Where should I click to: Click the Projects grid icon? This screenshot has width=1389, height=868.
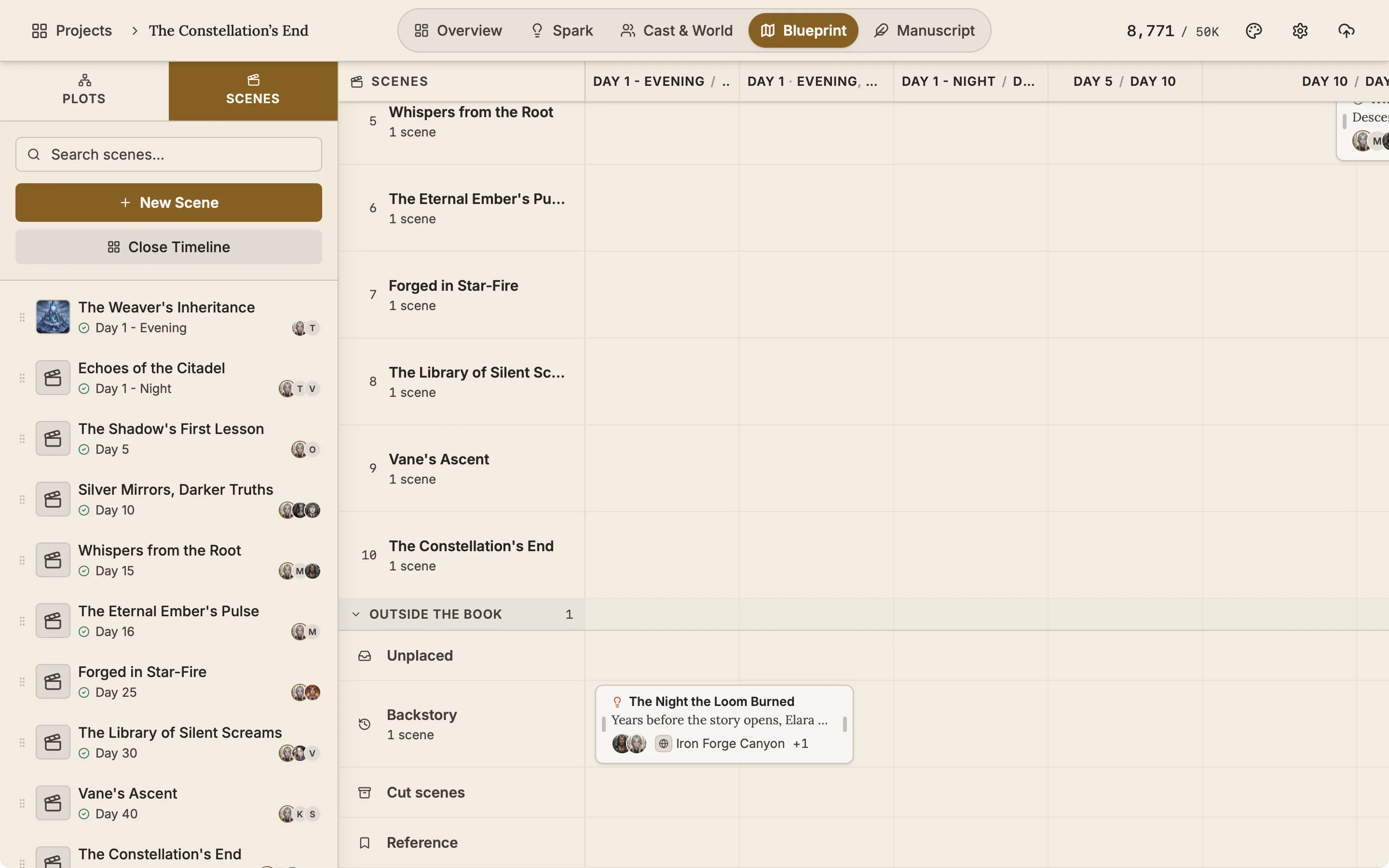coord(40,30)
